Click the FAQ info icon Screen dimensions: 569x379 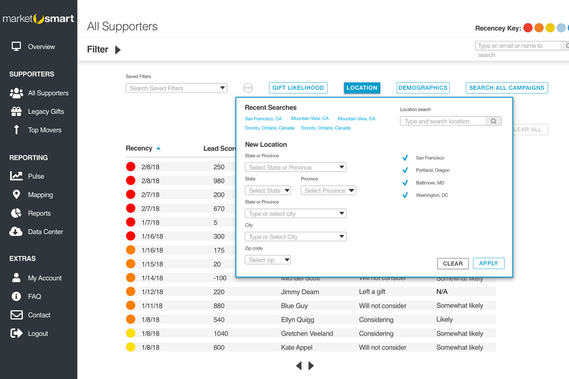point(16,296)
